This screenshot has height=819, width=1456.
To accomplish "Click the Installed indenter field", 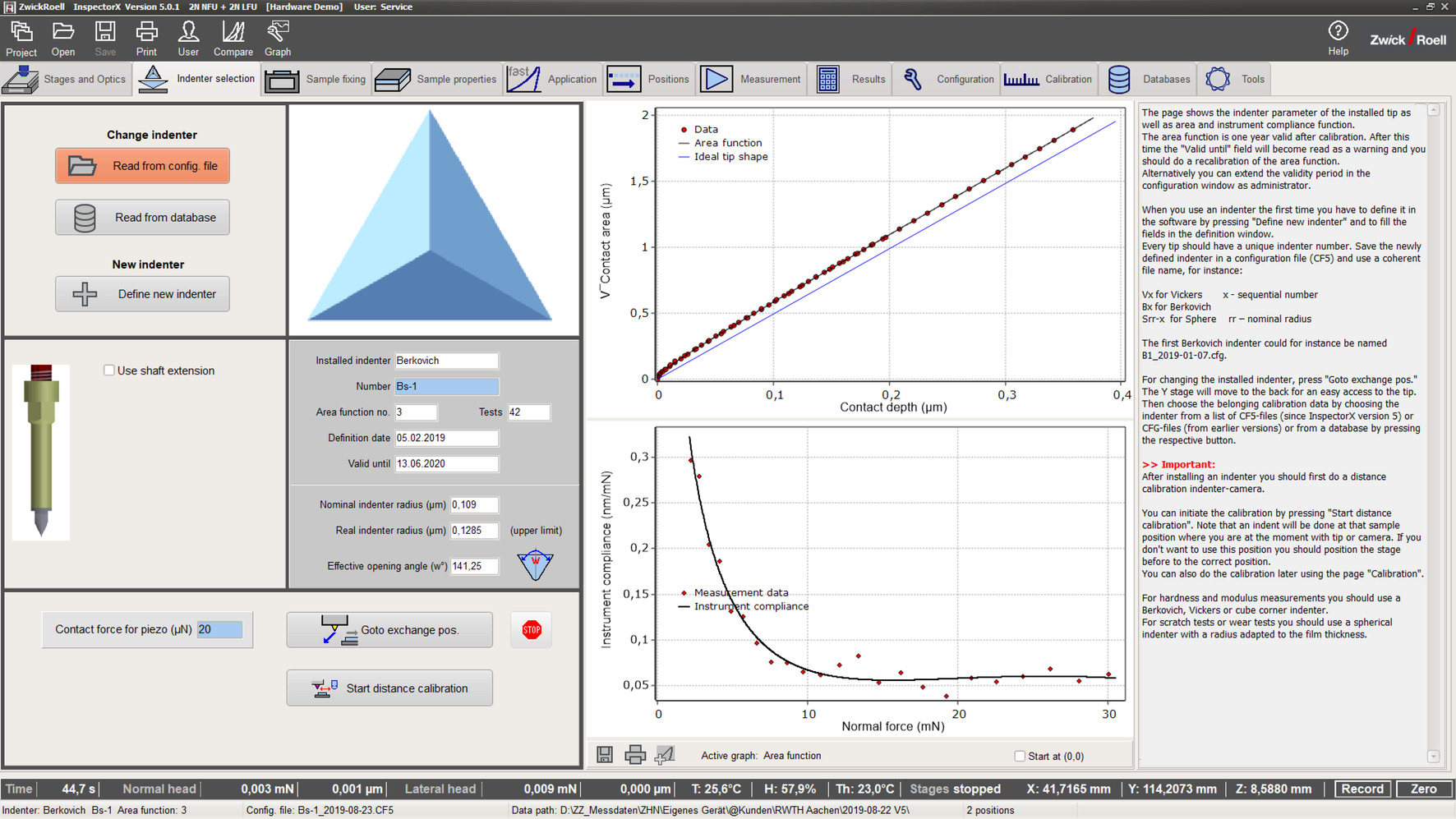I will point(446,361).
